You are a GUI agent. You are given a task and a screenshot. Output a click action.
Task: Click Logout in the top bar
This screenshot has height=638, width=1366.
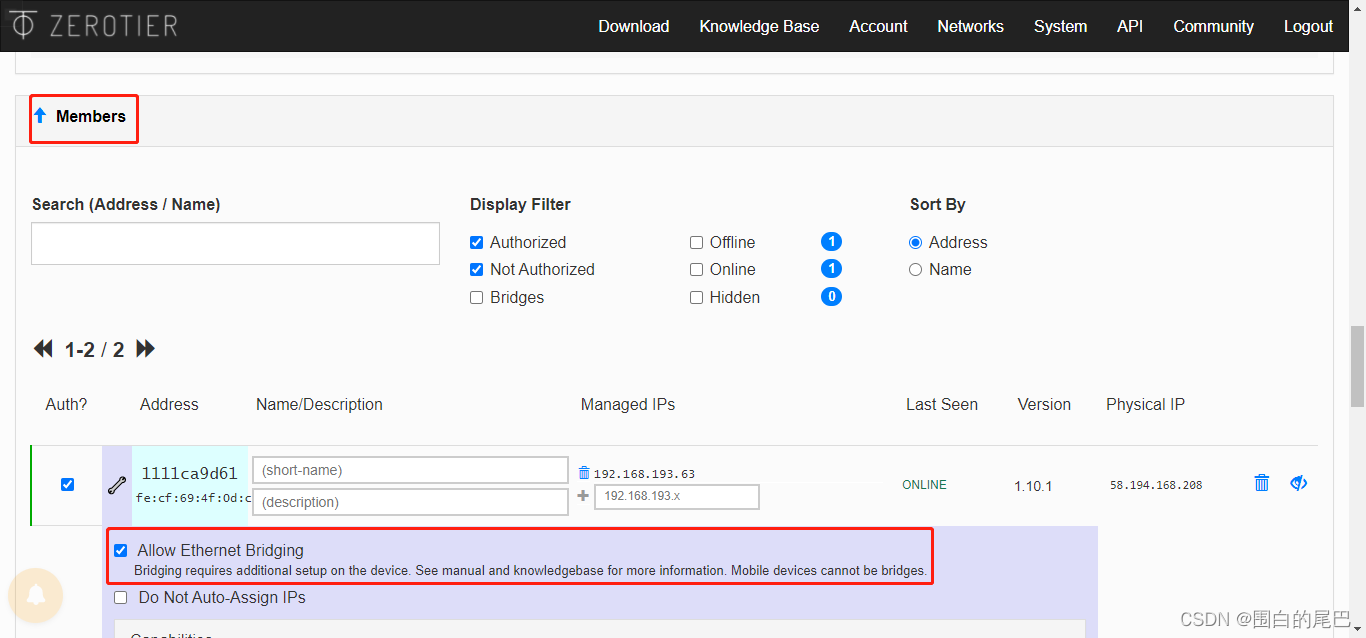point(1308,26)
